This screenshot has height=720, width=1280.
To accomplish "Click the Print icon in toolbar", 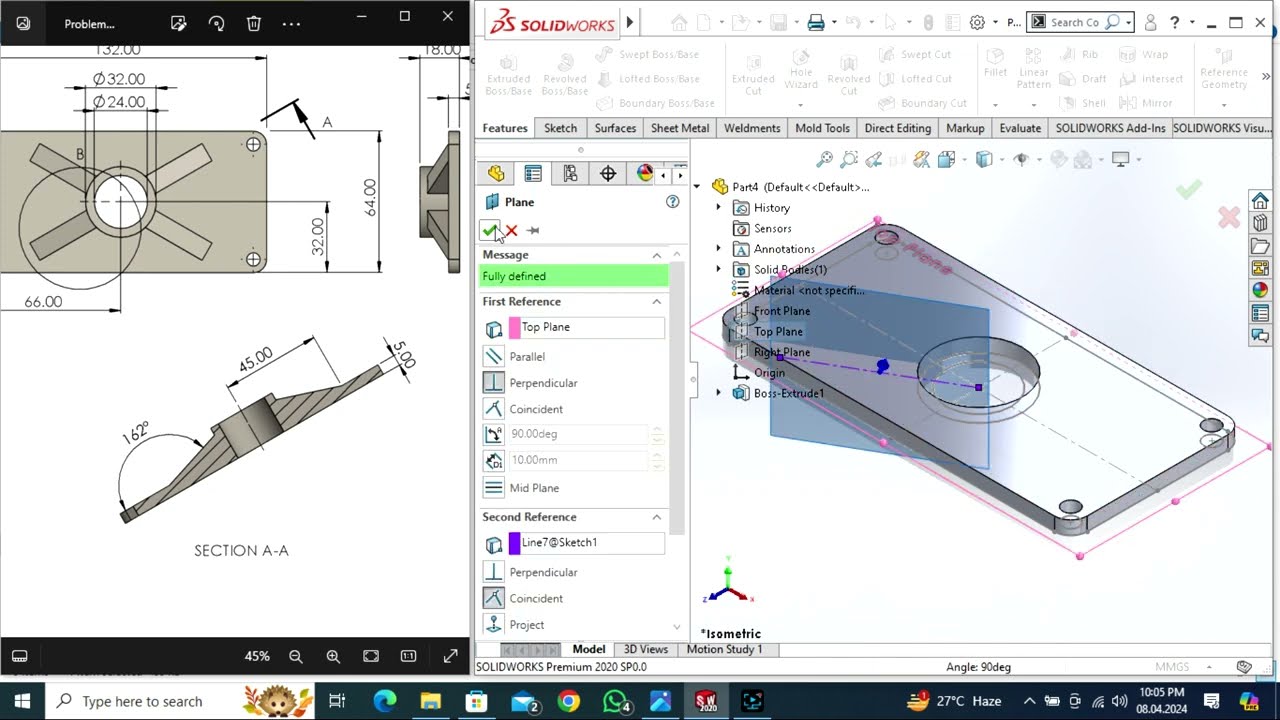I will [816, 22].
